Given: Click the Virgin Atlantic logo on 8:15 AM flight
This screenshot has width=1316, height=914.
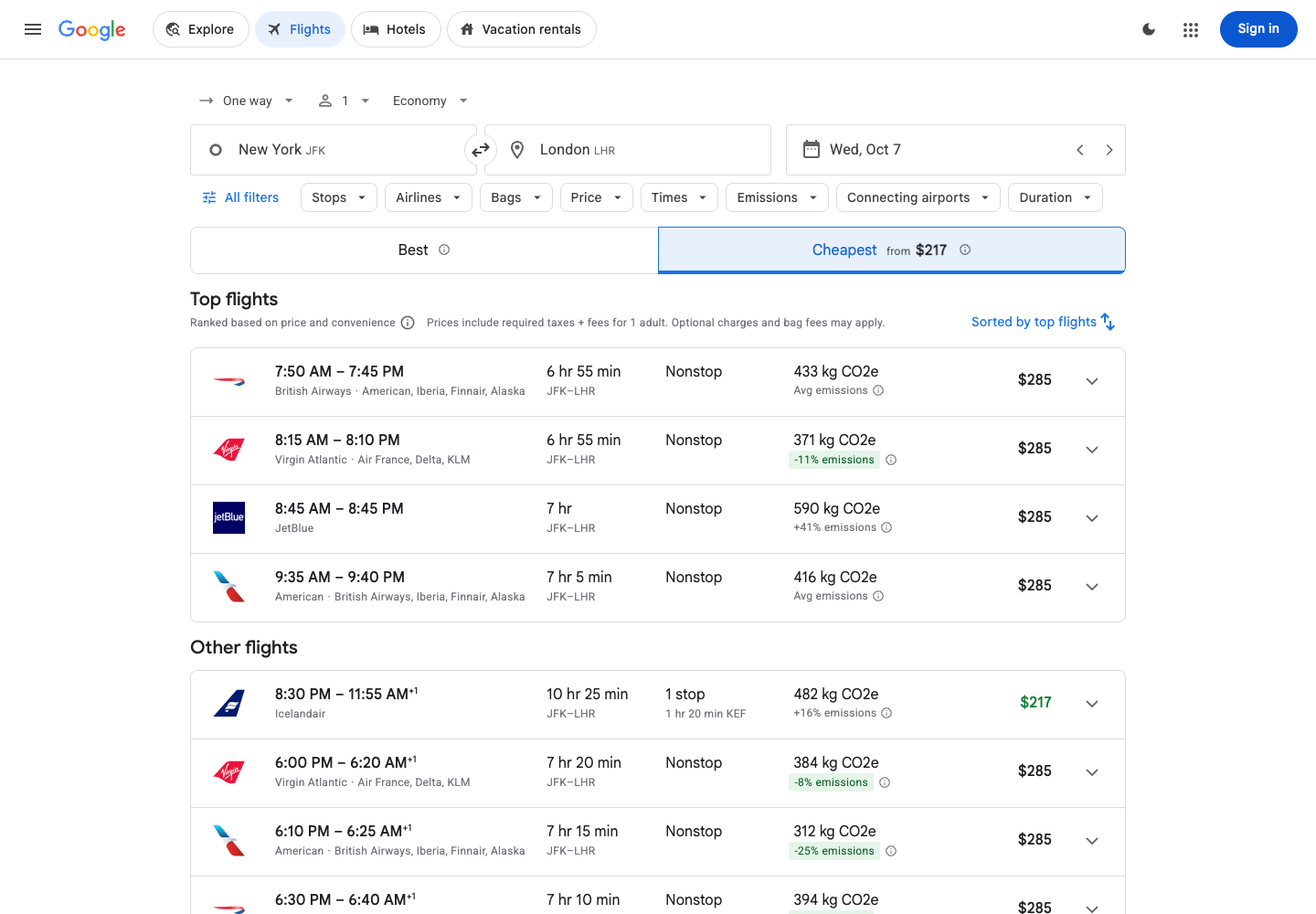Looking at the screenshot, I should 228,449.
